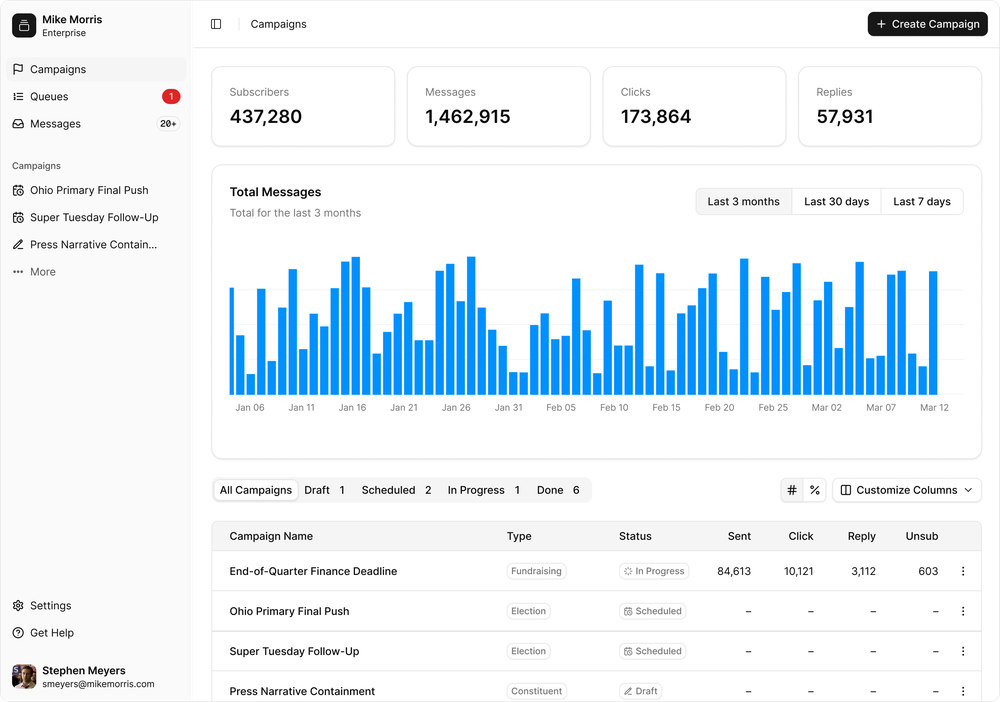Click Press Narrative Containment campaign name

[302, 691]
